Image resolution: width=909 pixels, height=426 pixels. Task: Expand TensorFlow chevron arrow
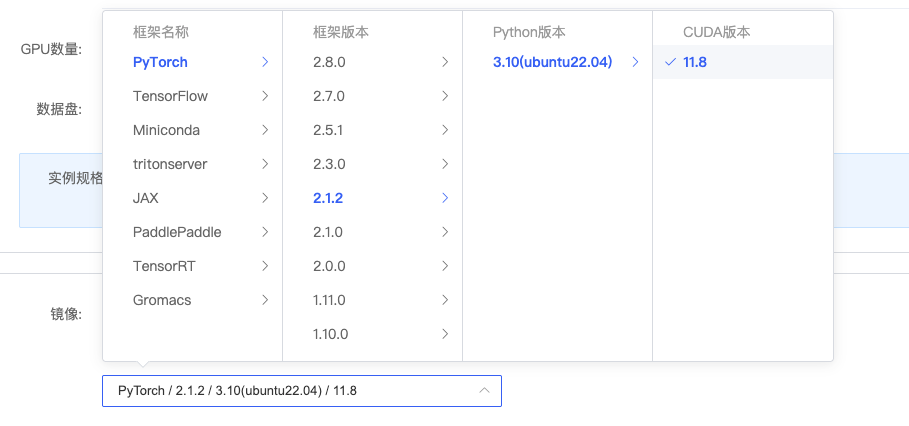265,96
